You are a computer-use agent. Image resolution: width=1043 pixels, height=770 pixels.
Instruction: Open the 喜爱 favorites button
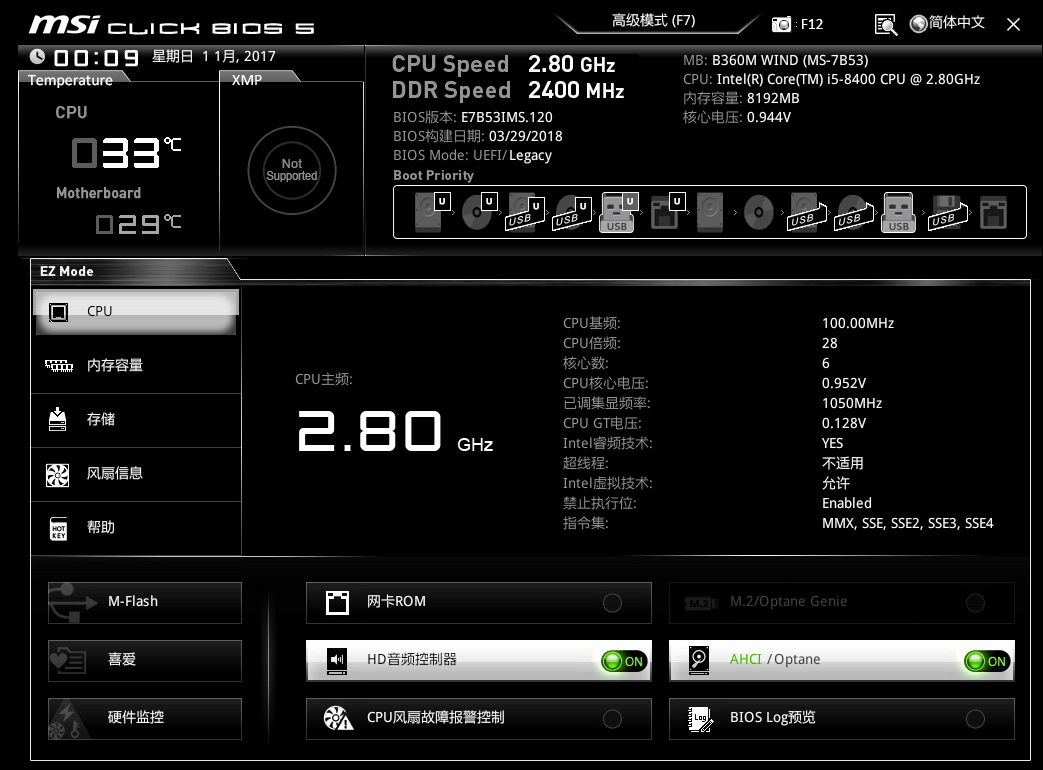coord(144,660)
